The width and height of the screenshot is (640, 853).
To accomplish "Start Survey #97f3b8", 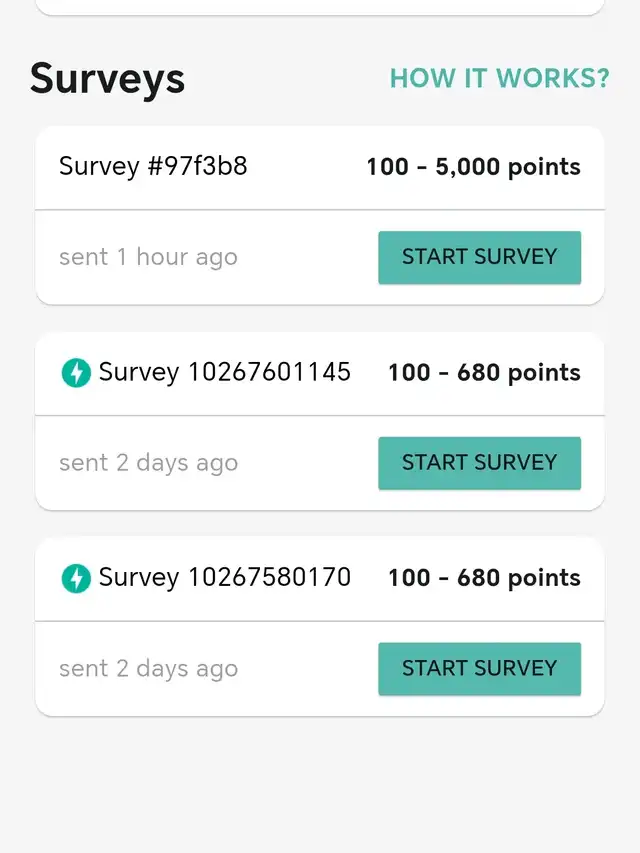I will tap(479, 257).
